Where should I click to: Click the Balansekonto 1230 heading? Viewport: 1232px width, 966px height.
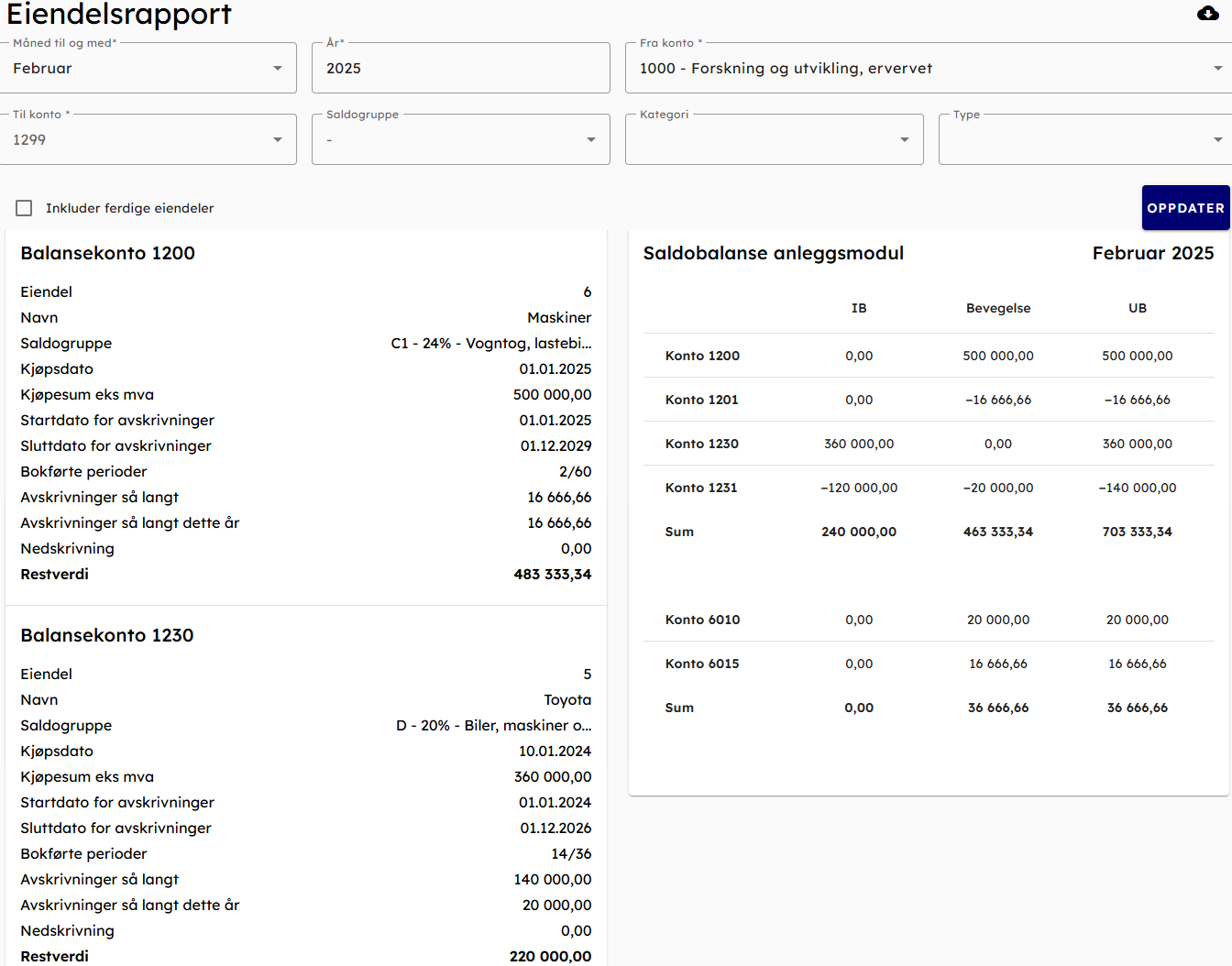tap(107, 635)
